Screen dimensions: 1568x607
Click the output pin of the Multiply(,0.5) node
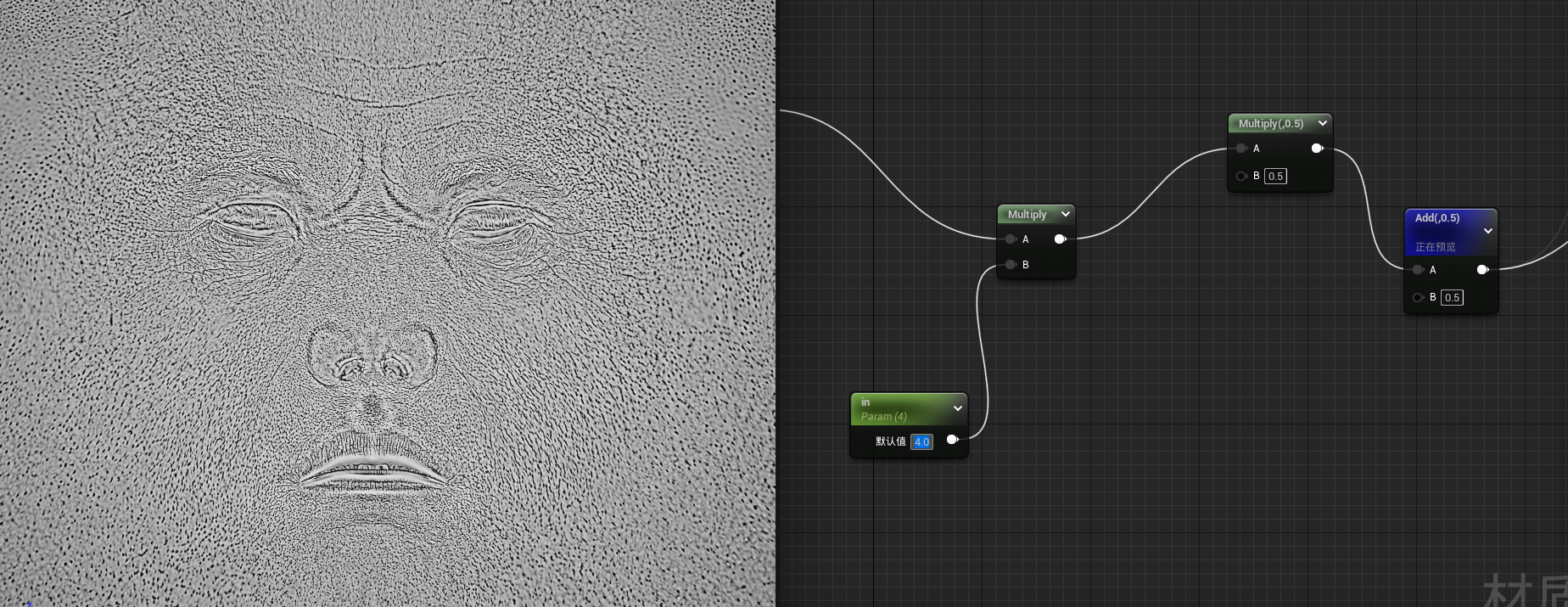(x=1317, y=149)
